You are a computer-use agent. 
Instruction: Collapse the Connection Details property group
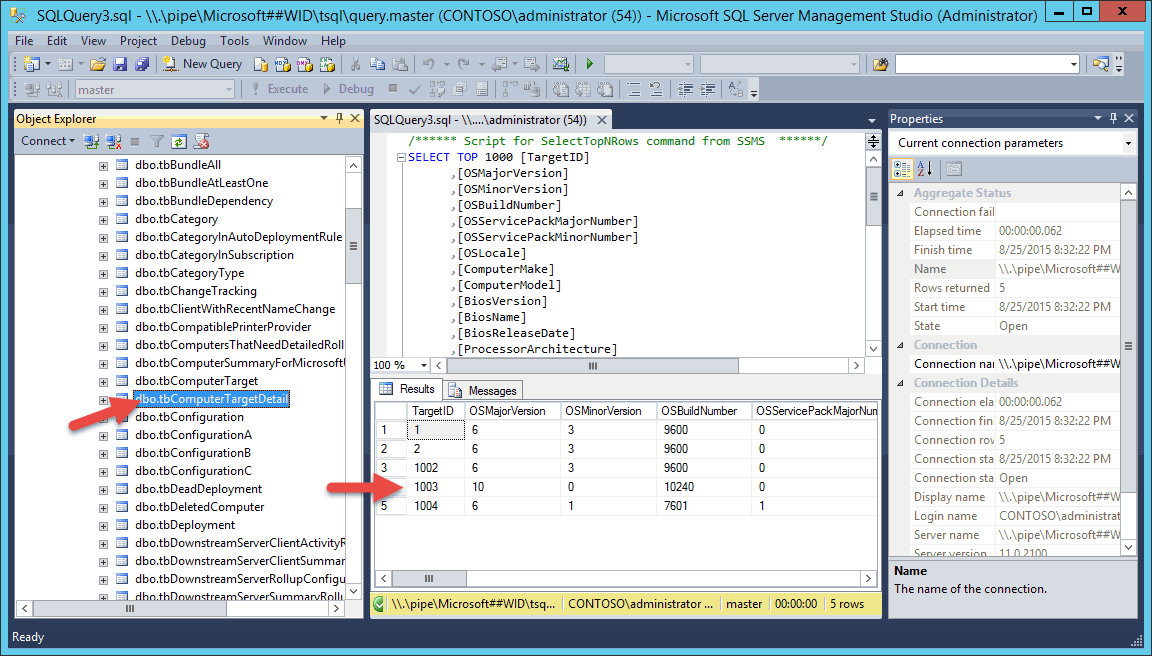900,383
